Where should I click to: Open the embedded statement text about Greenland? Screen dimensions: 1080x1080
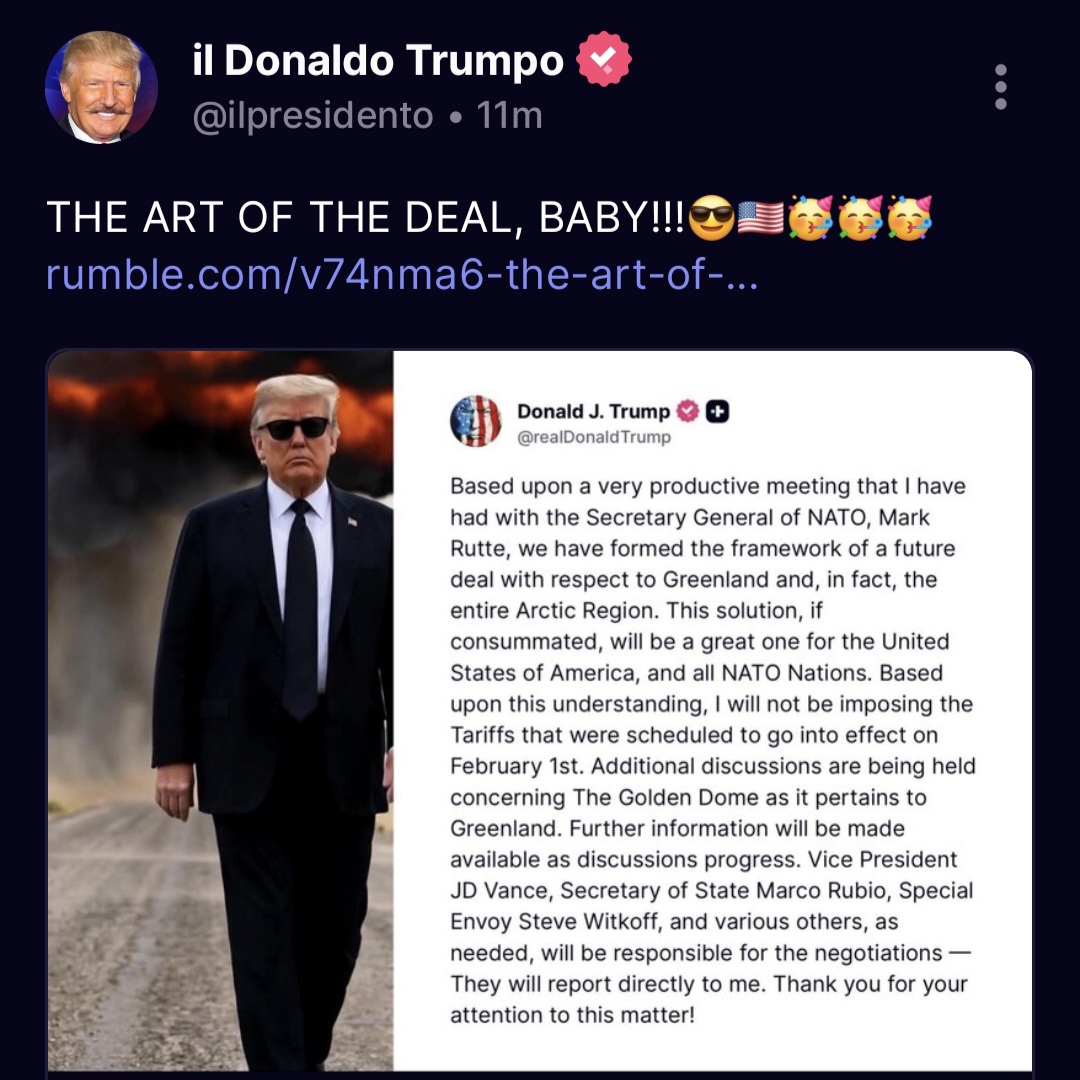712,750
